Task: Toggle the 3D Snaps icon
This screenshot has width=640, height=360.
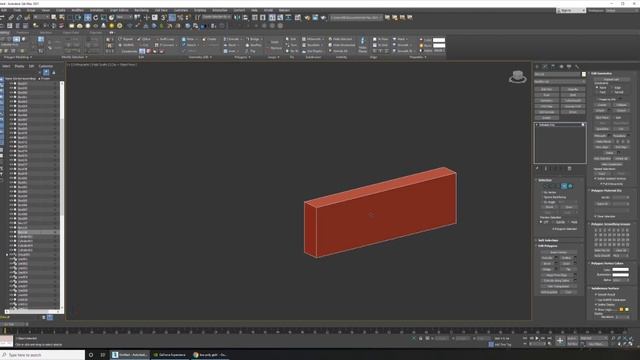Action: pos(164,18)
